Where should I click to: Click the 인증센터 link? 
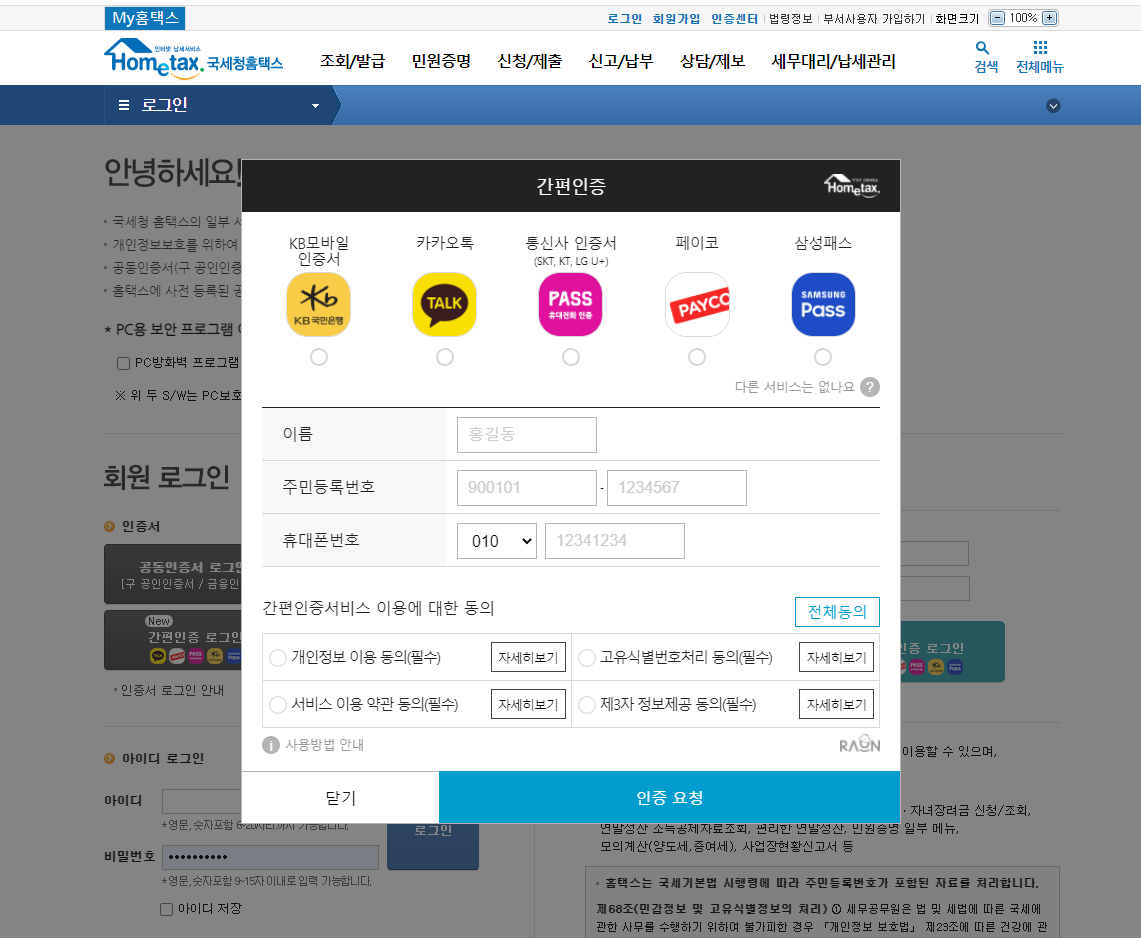[x=734, y=19]
